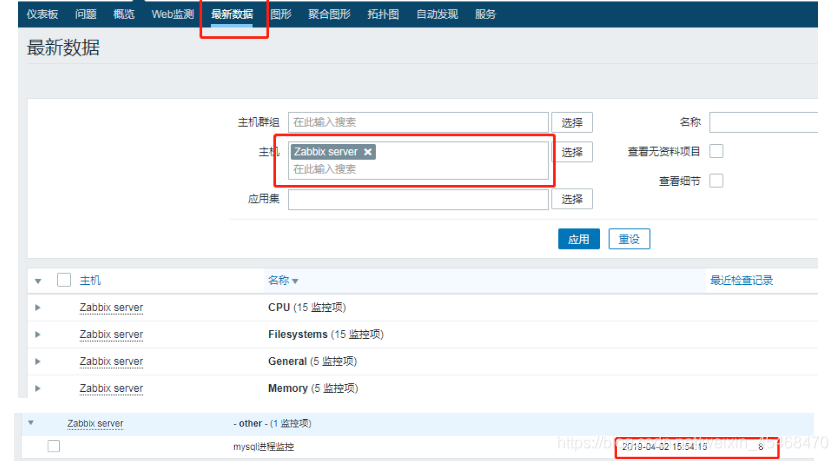Open the 仪表板 menu tab
The width and height of the screenshot is (838, 461).
42,14
